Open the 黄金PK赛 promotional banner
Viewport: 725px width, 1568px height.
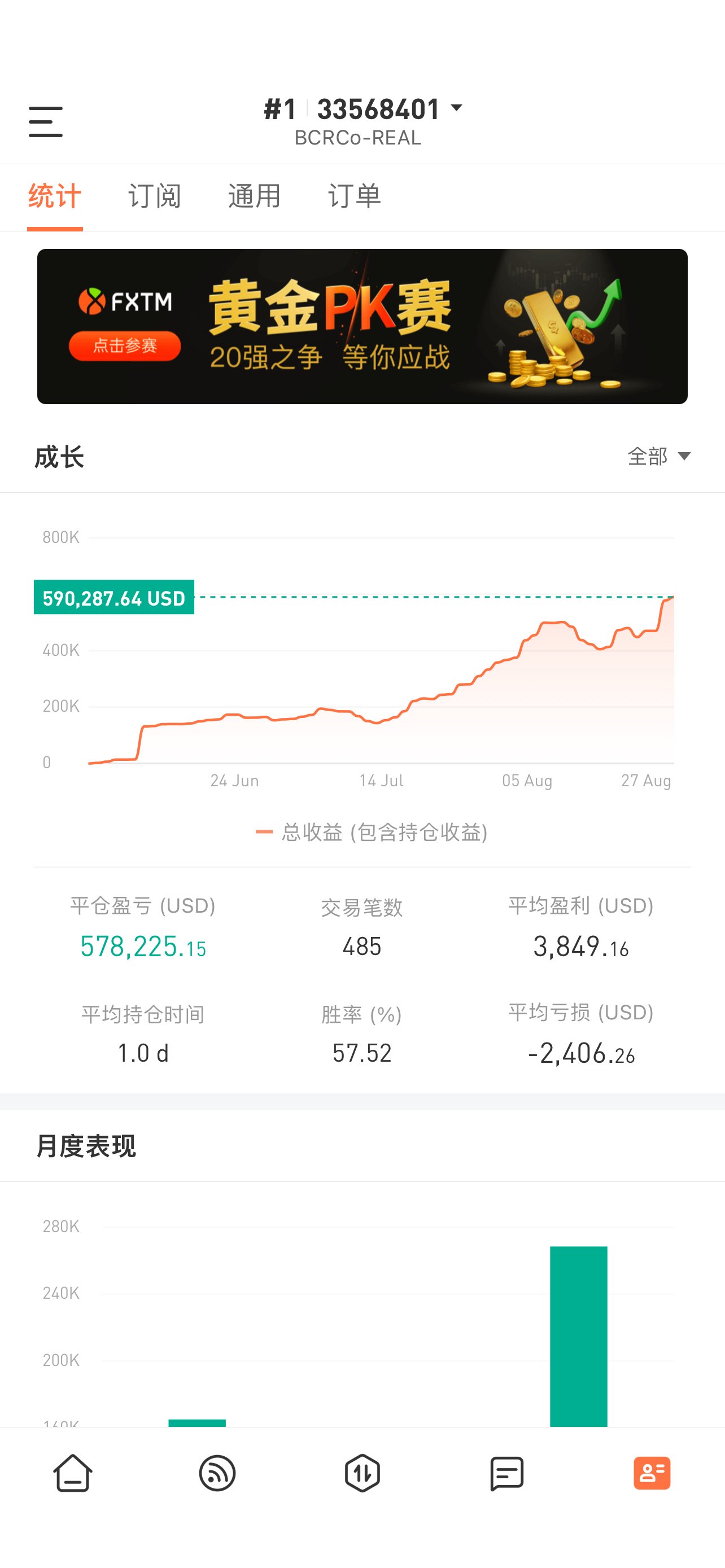(362, 326)
